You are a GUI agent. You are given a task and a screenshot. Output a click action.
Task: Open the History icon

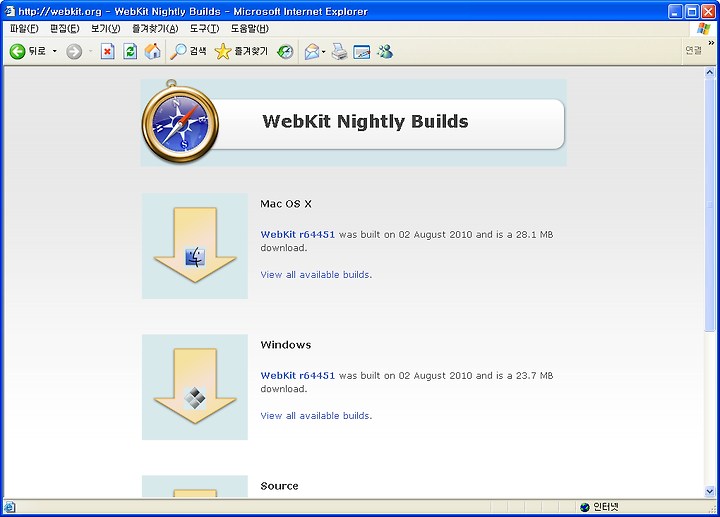tap(285, 51)
